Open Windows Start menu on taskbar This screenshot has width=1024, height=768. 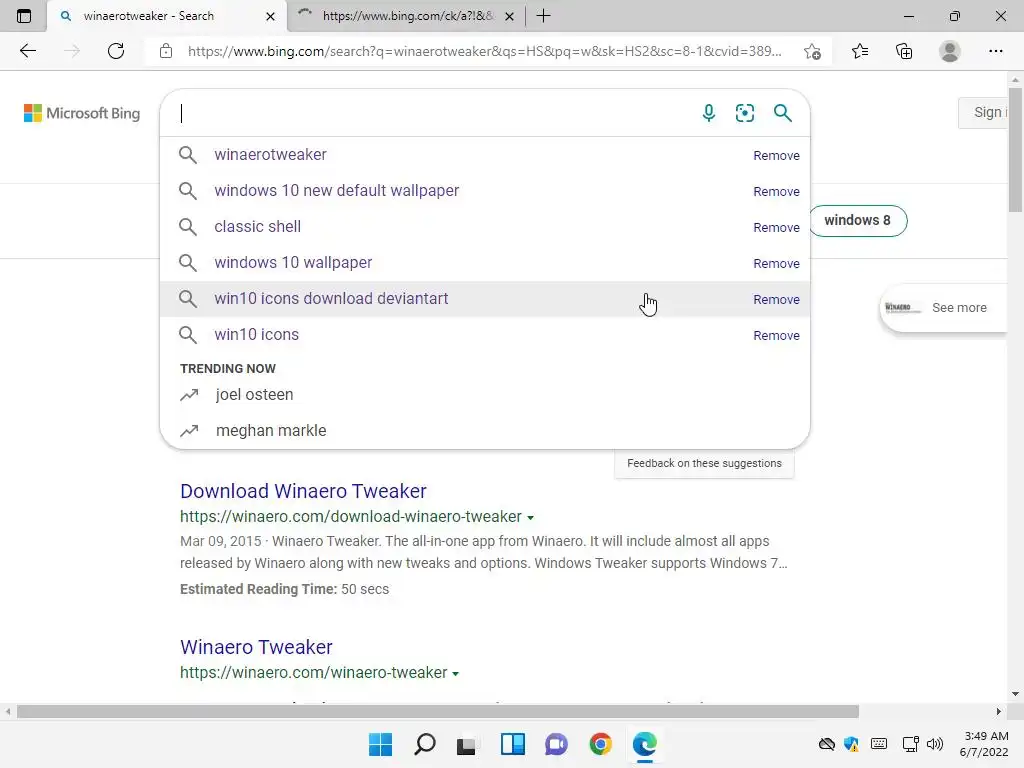tap(380, 744)
